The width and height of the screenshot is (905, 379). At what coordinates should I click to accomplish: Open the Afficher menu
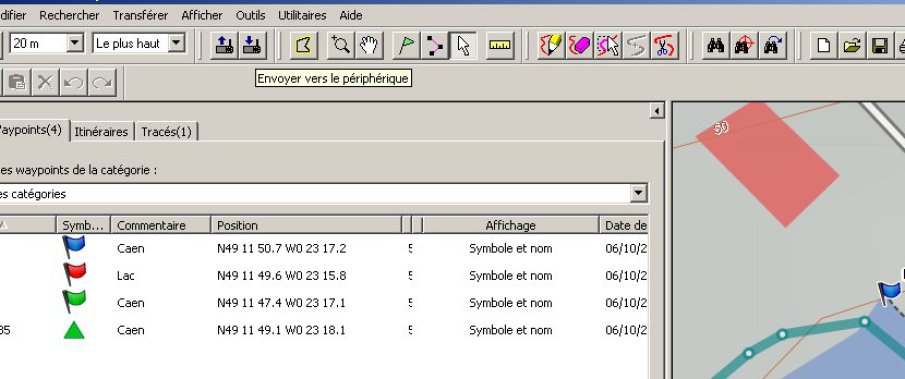point(202,16)
